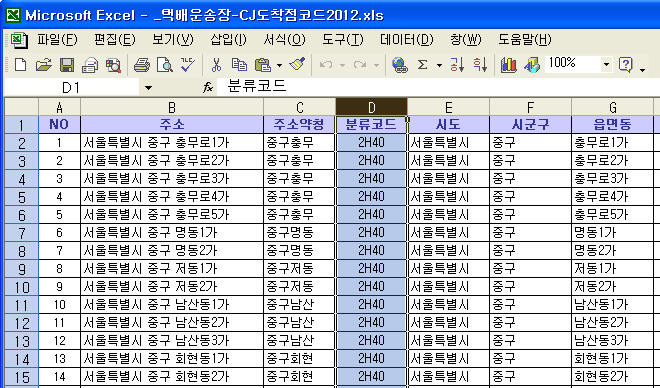Open the 도구(T) menu
Viewport: 660px width, 388px height.
[343, 40]
